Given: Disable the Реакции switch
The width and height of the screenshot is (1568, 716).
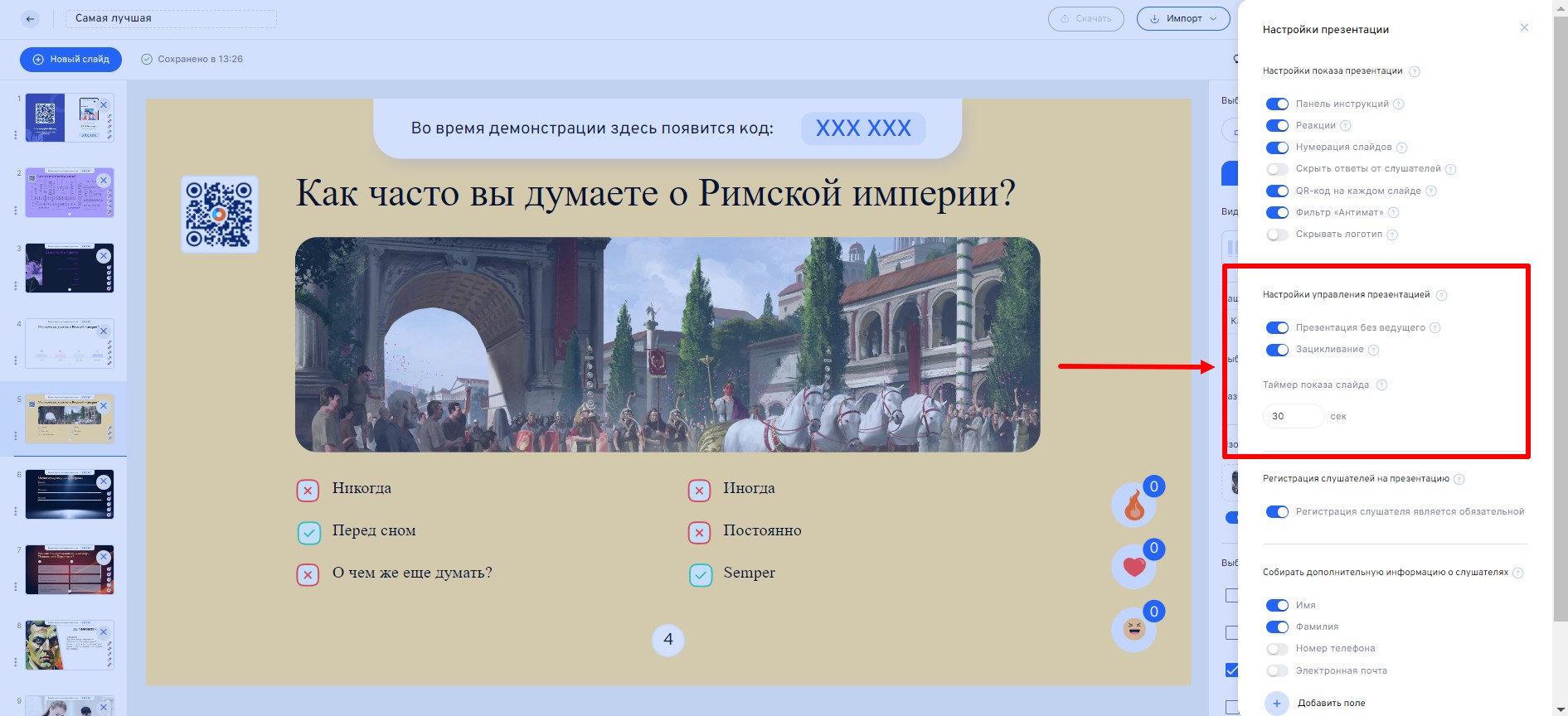Looking at the screenshot, I should pos(1277,125).
